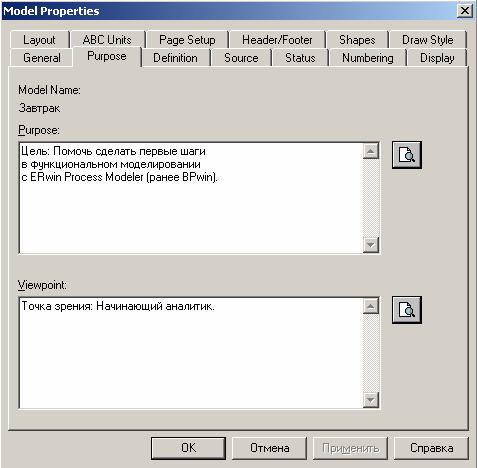
Task: Click the Purpose scrollbar down arrow
Action: (x=371, y=245)
